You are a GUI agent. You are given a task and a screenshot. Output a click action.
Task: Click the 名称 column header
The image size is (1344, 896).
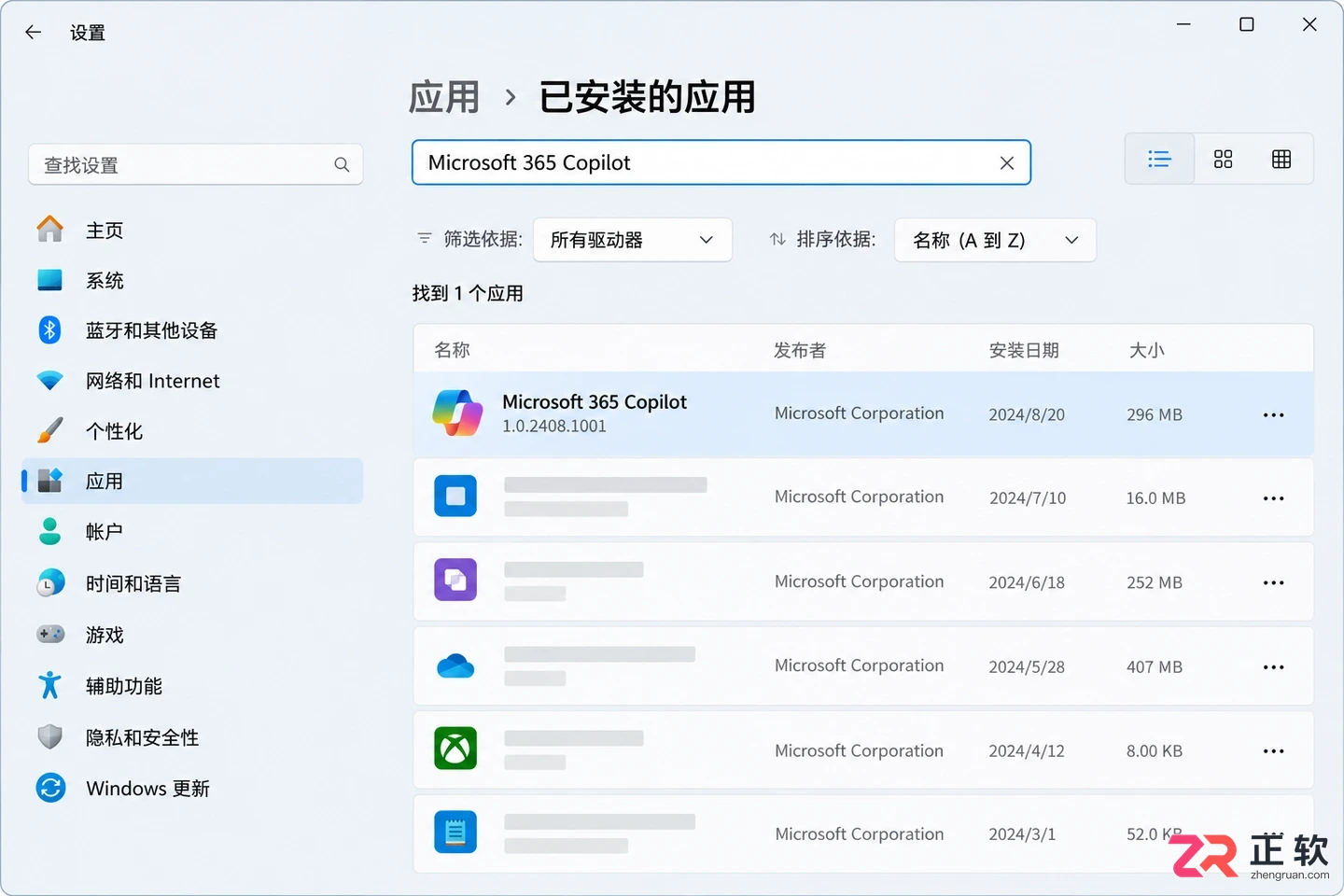click(453, 350)
